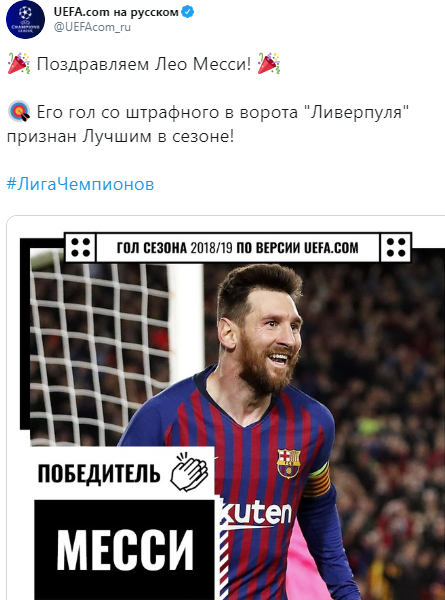Open the UEFA Champions League profile avatar
Screen dimensions: 445x600
tap(25, 20)
